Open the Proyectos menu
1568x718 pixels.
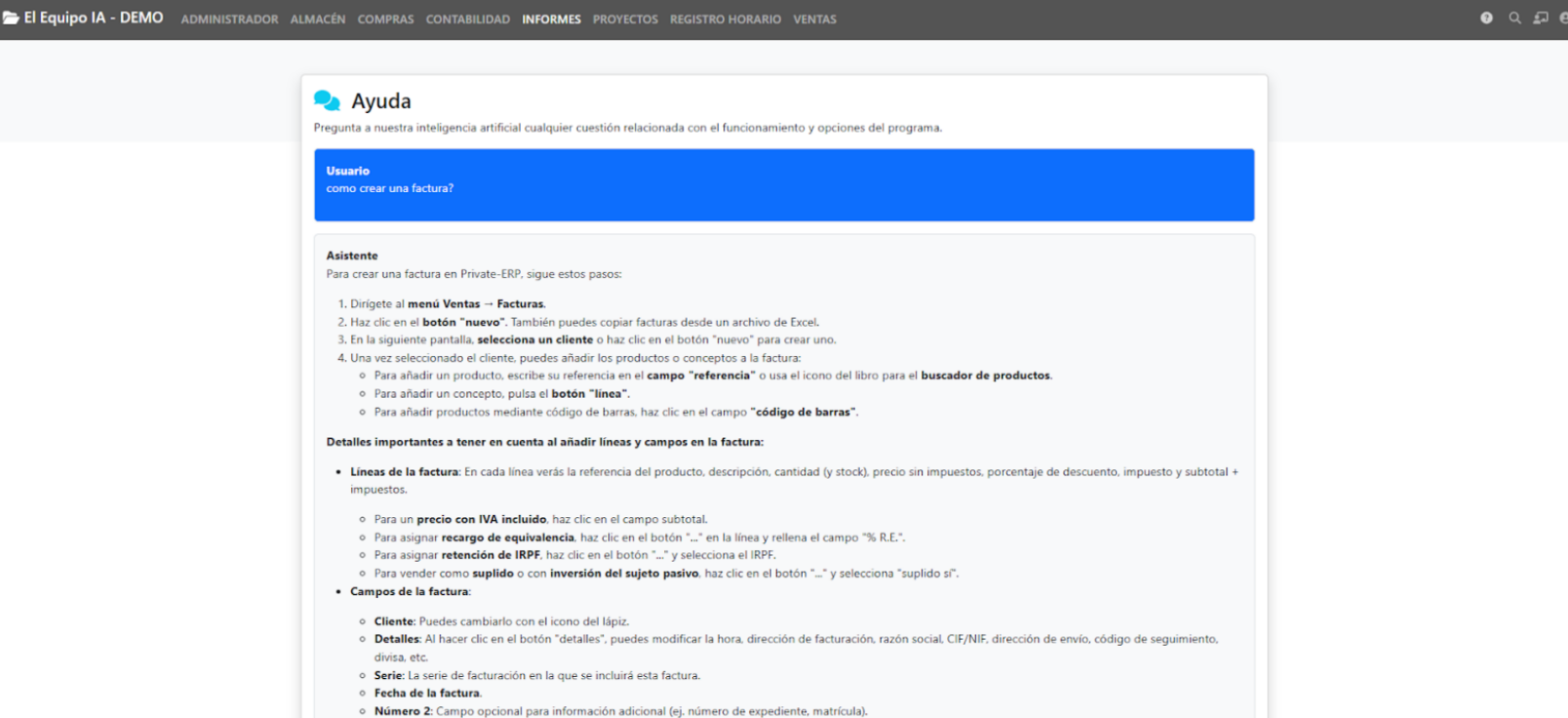pos(625,20)
